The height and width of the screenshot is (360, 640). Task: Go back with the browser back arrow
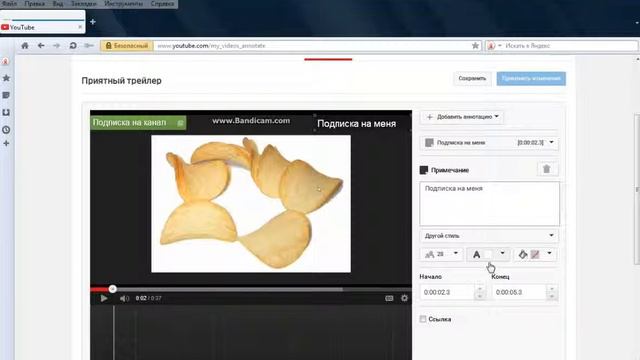[41, 46]
